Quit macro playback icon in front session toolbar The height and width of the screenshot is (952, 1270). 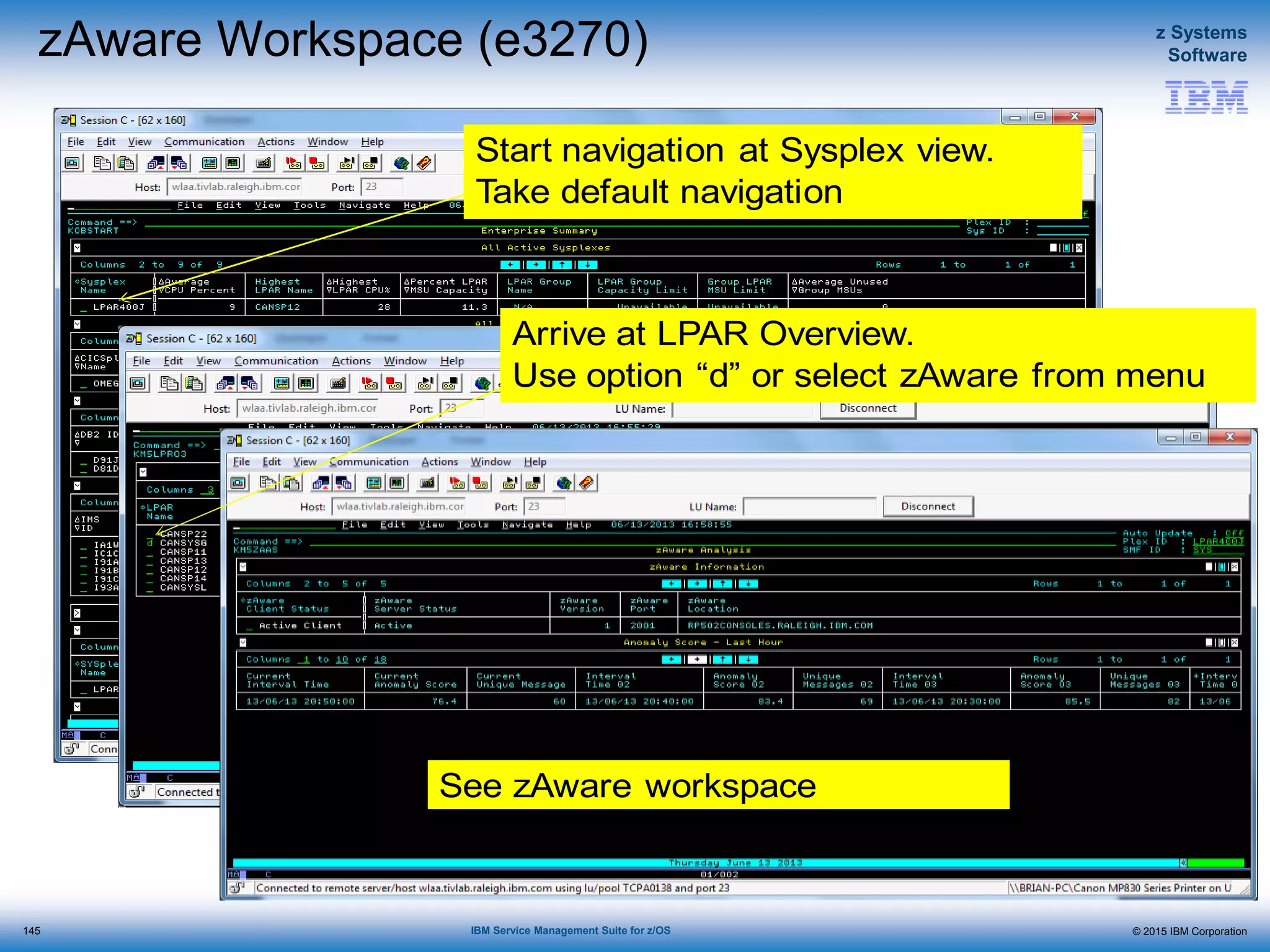click(533, 483)
